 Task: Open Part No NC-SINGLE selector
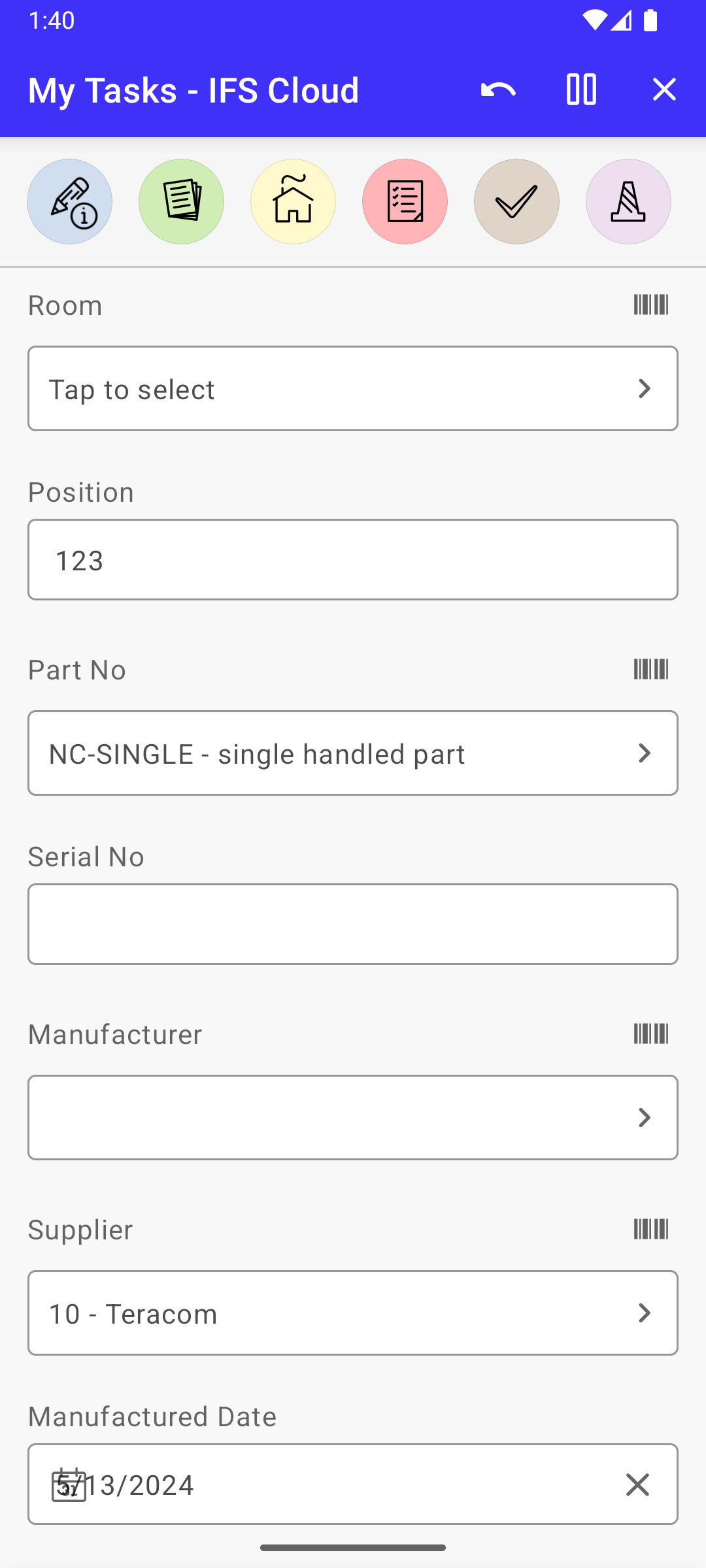(x=353, y=753)
